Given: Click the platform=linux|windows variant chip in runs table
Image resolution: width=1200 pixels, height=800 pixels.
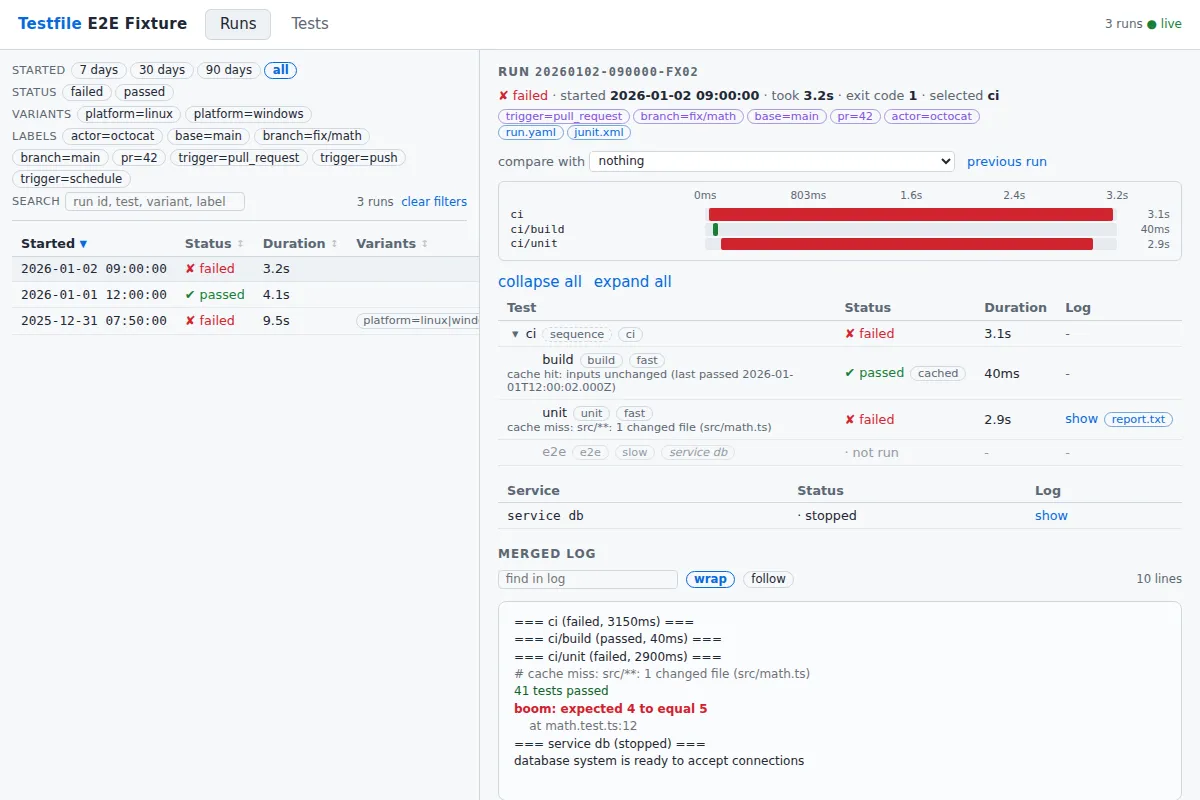Looking at the screenshot, I should [x=418, y=321].
